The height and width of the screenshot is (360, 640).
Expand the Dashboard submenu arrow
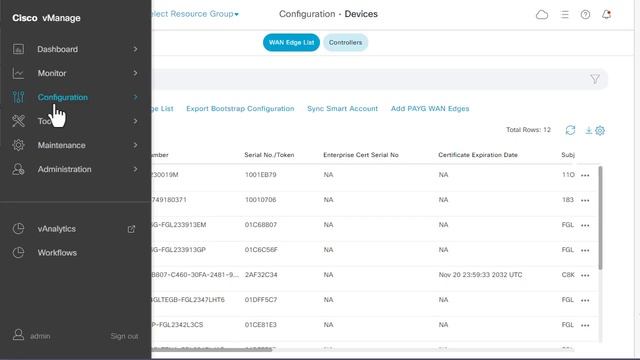(x=135, y=49)
